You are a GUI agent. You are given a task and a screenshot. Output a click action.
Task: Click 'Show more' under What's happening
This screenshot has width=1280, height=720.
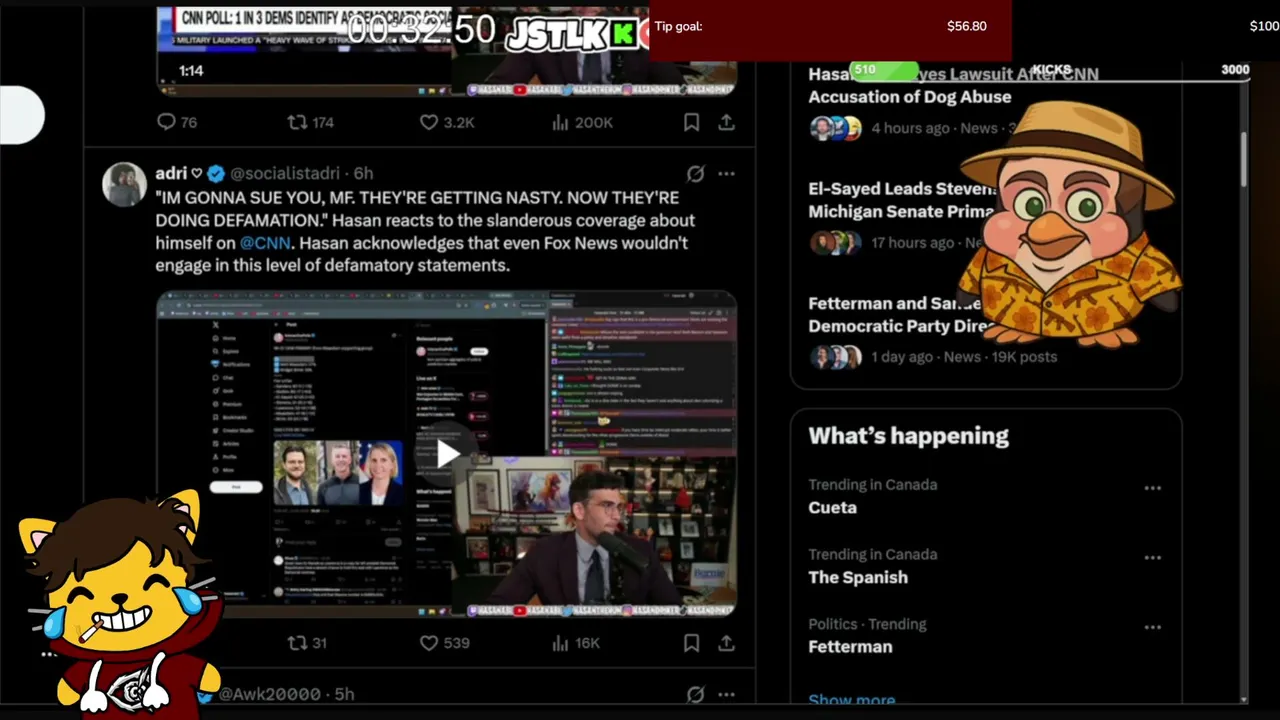[852, 699]
